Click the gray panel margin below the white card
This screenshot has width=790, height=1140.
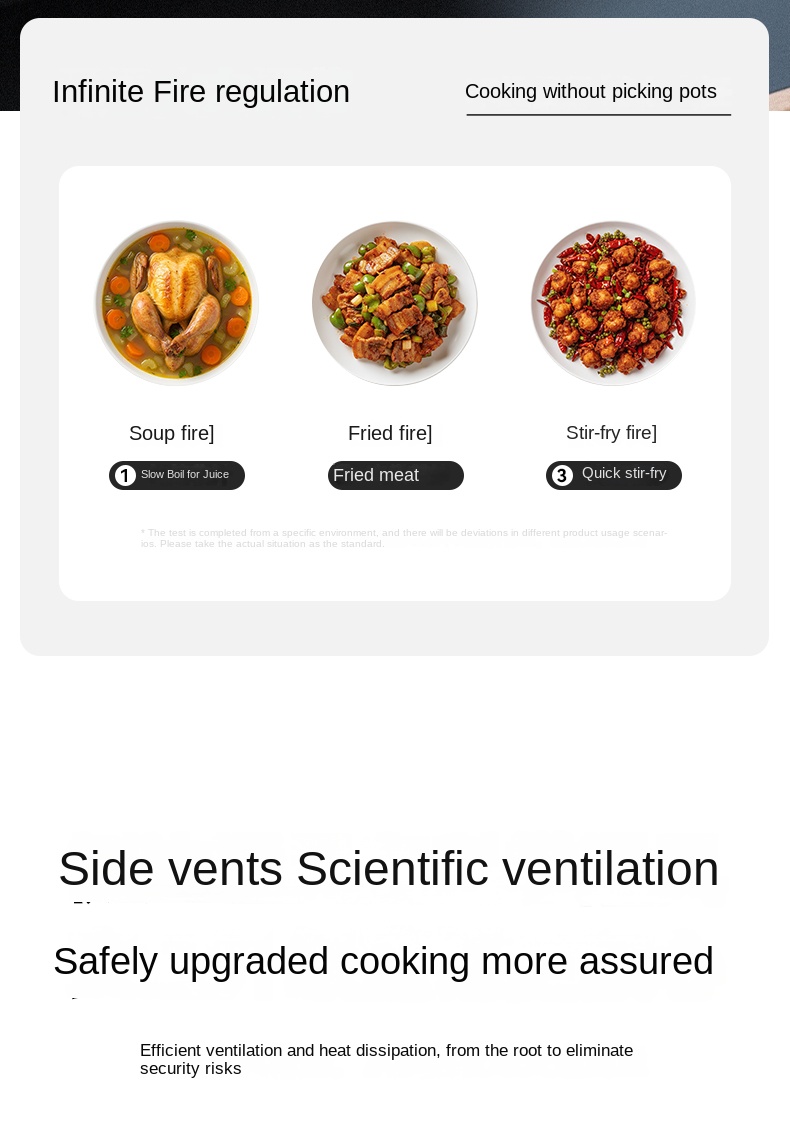pos(394,628)
